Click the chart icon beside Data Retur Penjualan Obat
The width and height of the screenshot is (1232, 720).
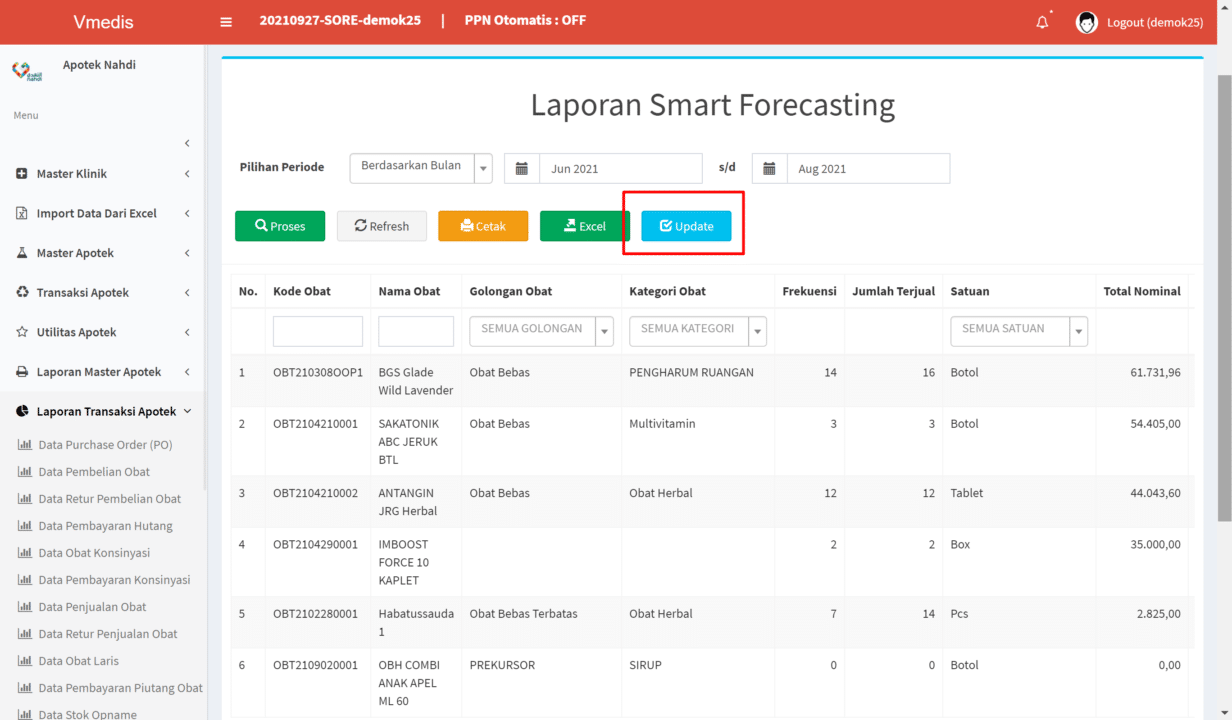(25, 634)
